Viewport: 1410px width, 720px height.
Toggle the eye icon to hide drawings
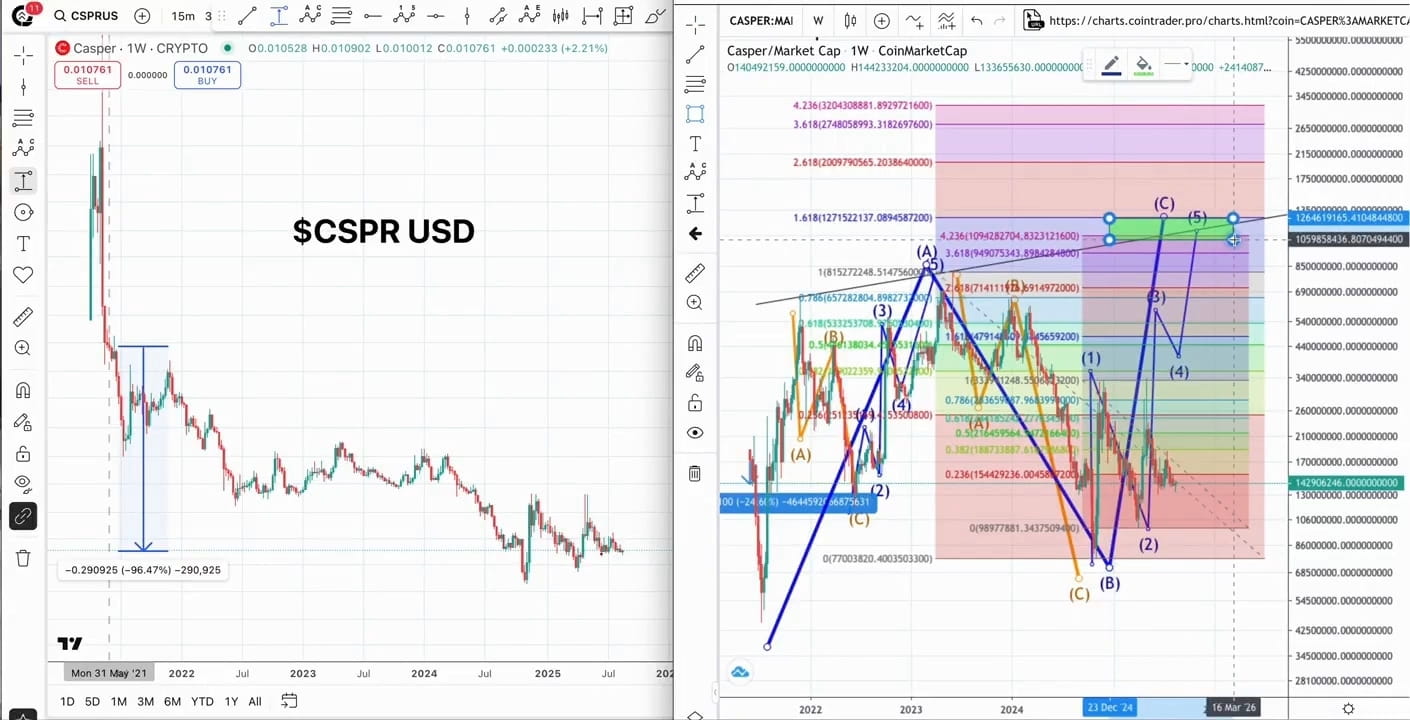pyautogui.click(x=695, y=432)
